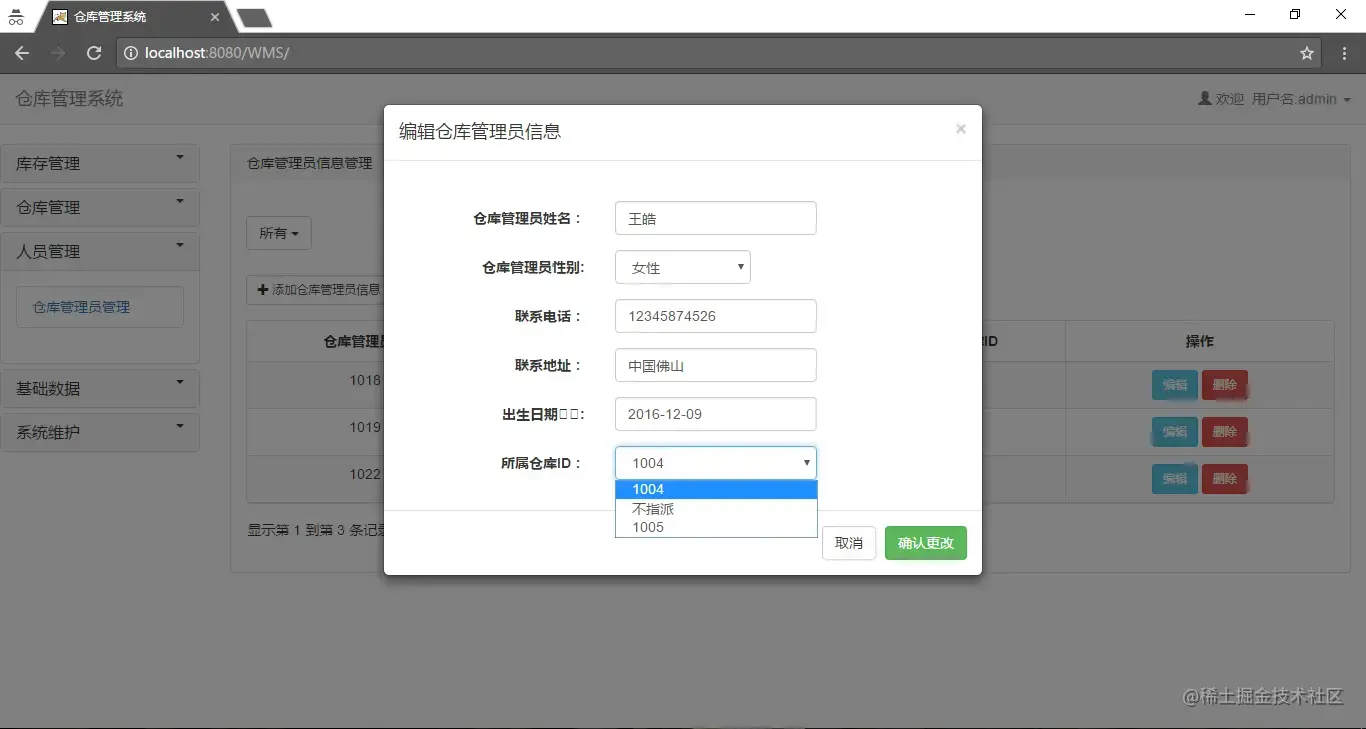Click the 编辑仓库管理员信息 dialog title

tap(480, 131)
